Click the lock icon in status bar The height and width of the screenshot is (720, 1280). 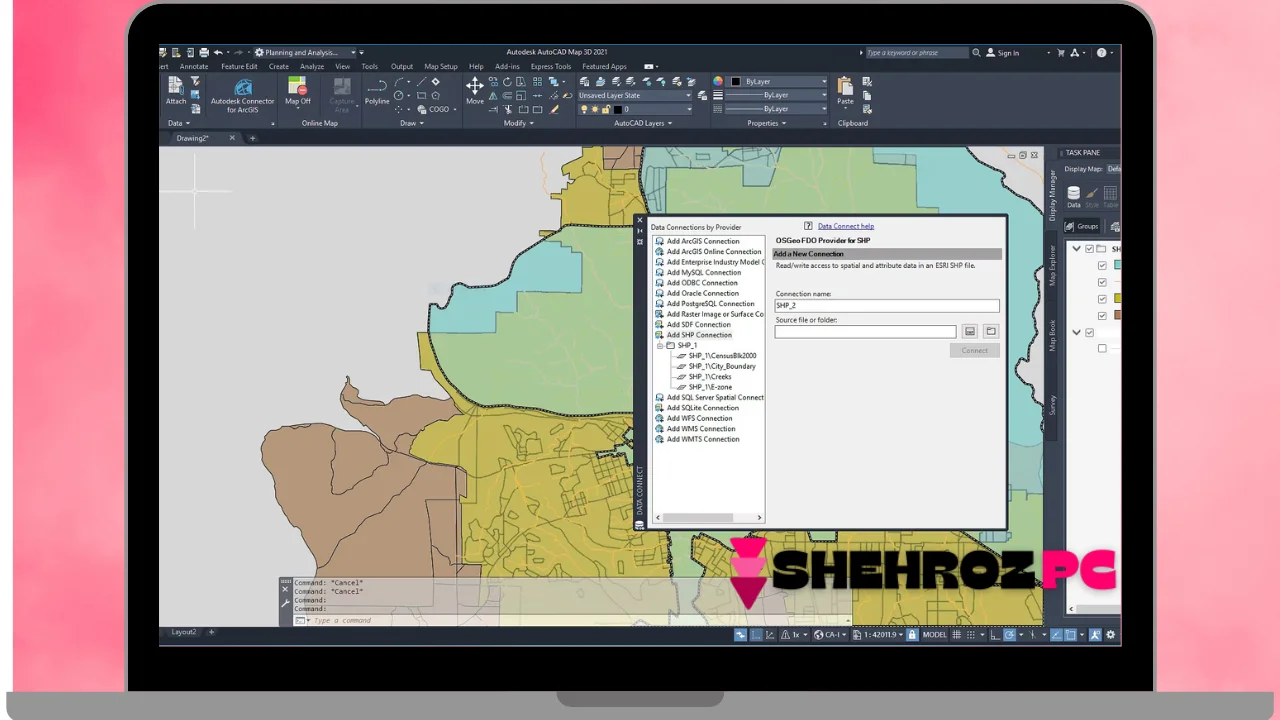coord(912,634)
